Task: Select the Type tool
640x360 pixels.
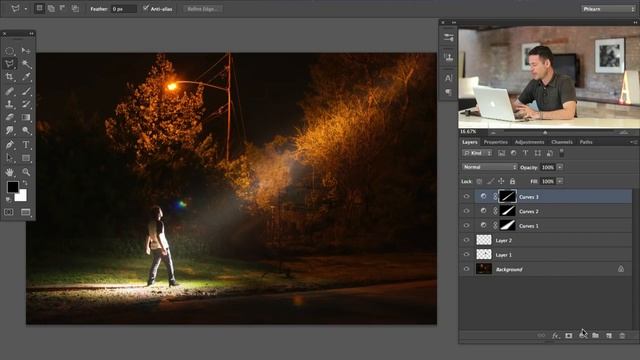Action: (x=26, y=144)
